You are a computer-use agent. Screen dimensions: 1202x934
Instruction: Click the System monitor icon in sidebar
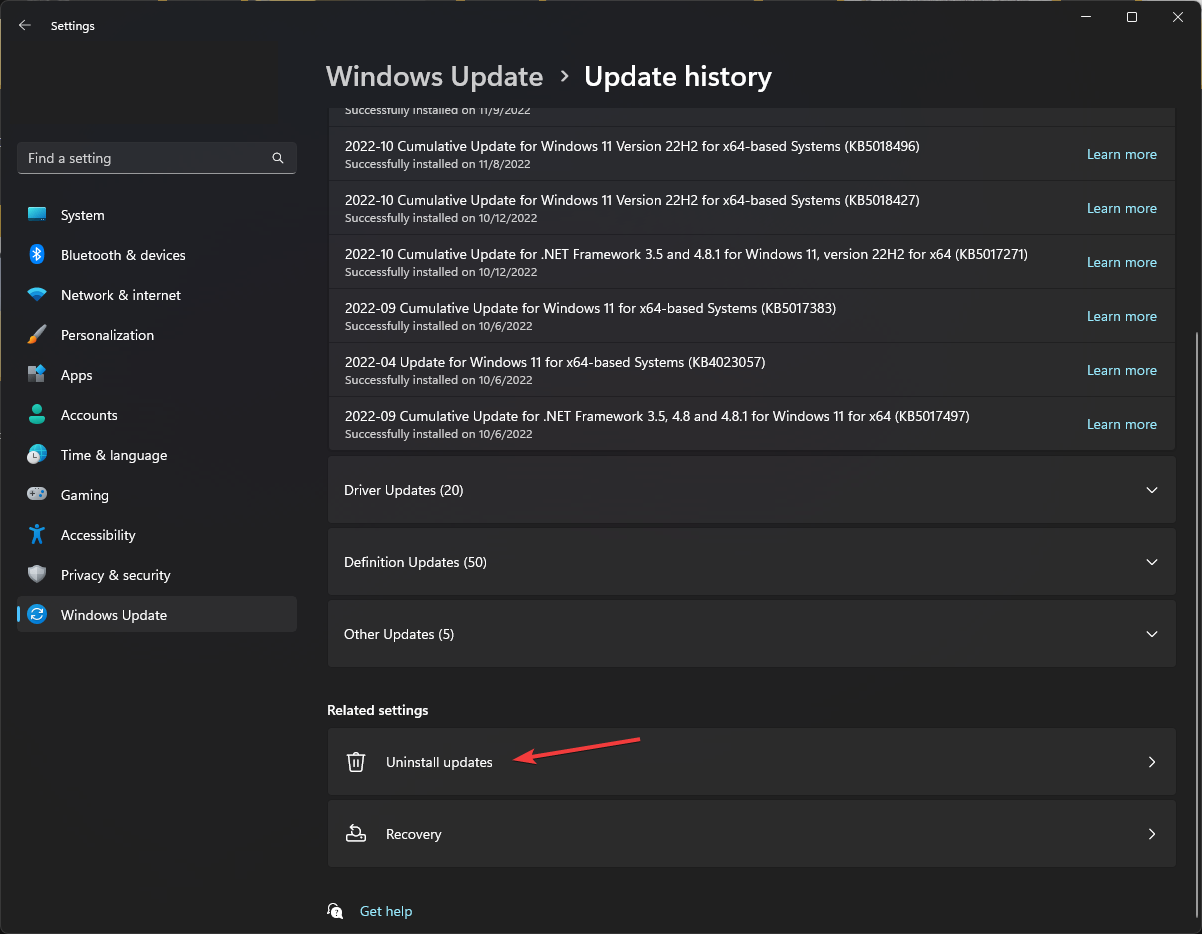37,215
